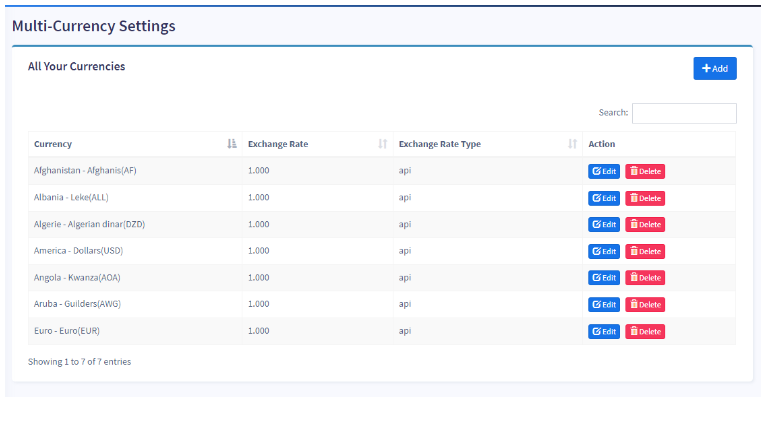This screenshot has height=442, width=771.
Task: Sort table by Exchange Rate Type column
Action: click(x=488, y=144)
